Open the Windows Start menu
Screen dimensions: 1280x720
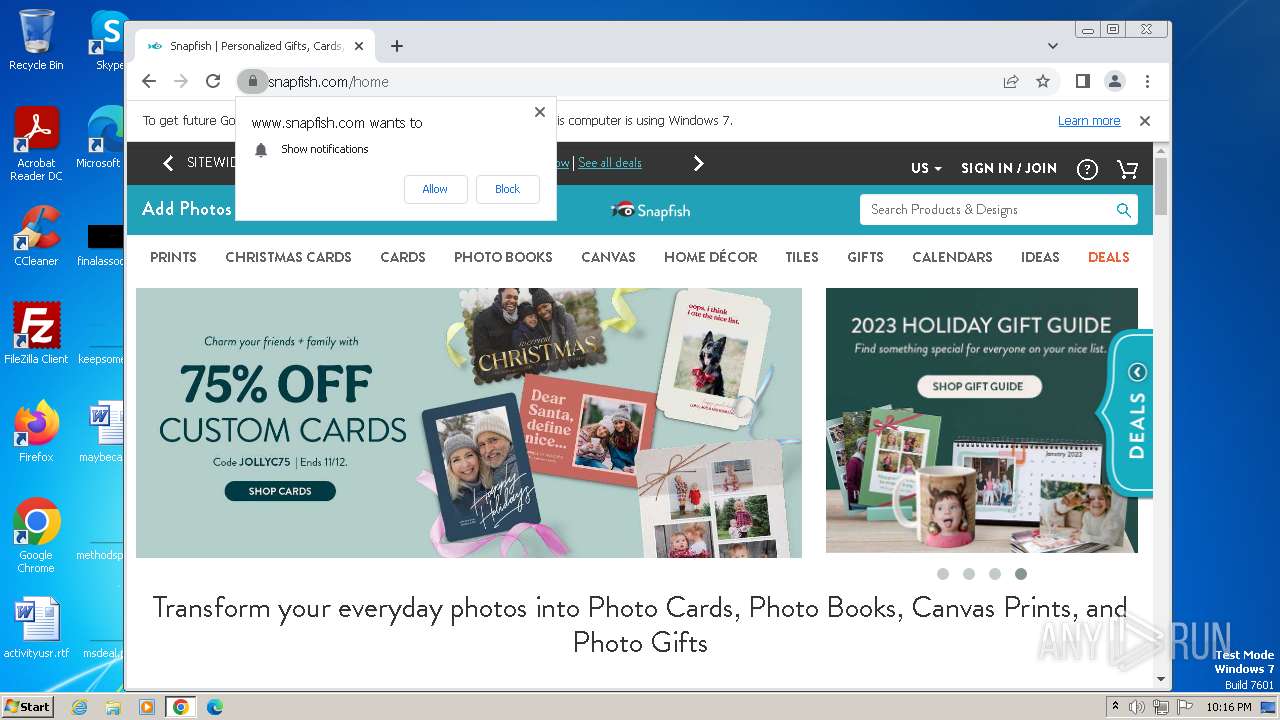tap(27, 706)
